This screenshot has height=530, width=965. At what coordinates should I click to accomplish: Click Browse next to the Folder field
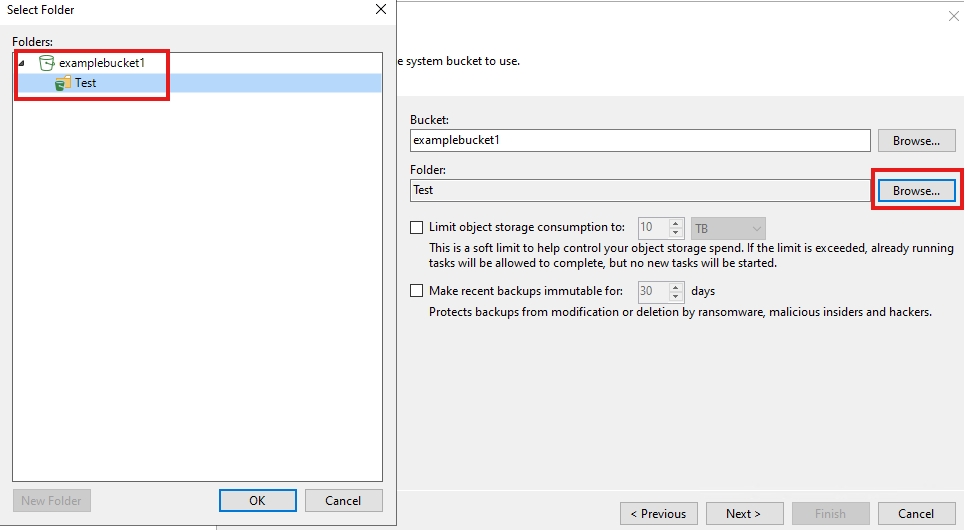(x=916, y=190)
